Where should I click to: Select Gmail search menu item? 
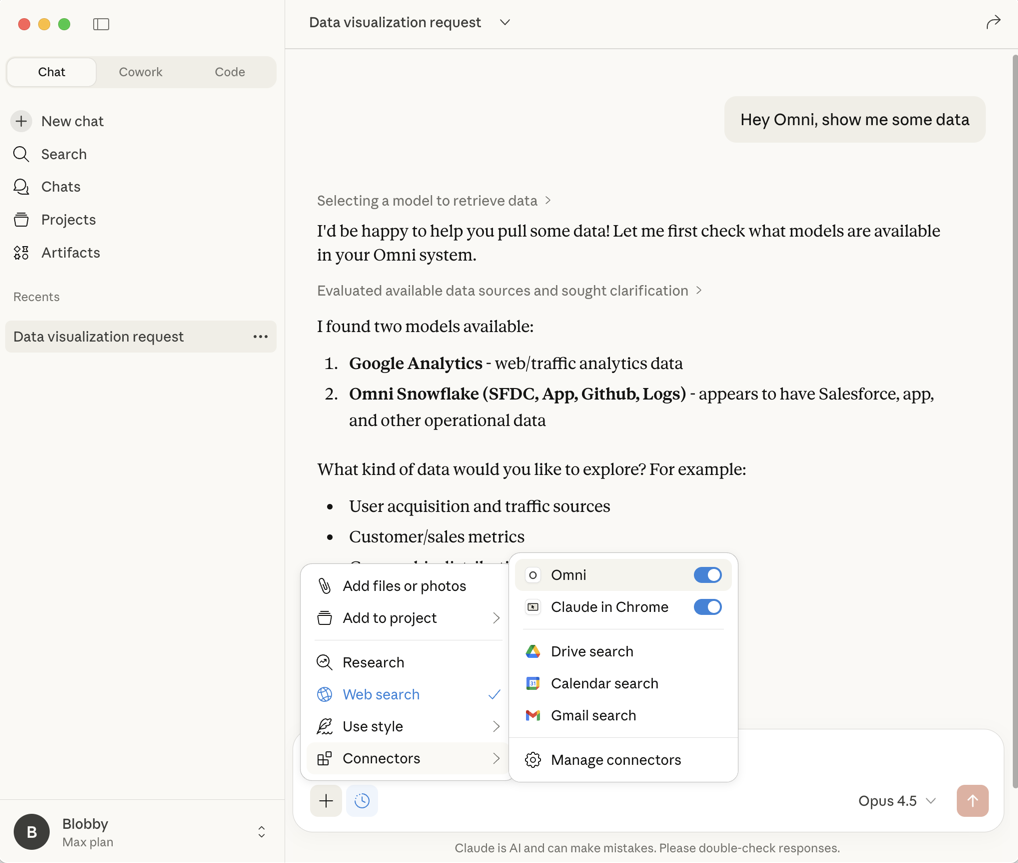click(623, 715)
